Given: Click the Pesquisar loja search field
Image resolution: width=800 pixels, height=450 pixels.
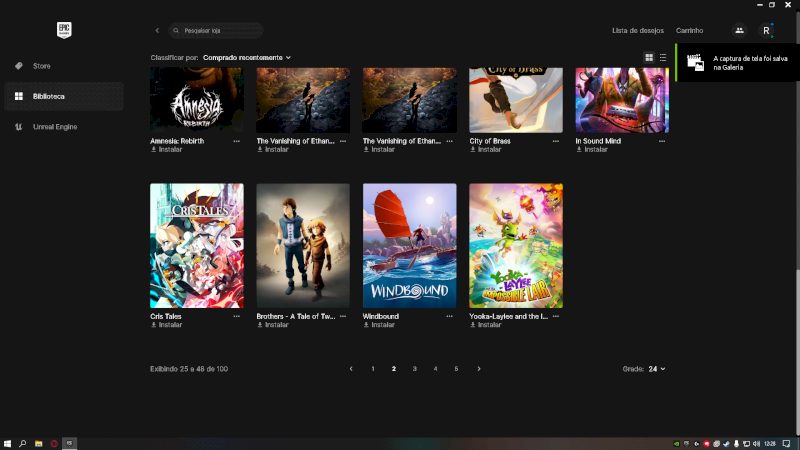Looking at the screenshot, I should (216, 31).
